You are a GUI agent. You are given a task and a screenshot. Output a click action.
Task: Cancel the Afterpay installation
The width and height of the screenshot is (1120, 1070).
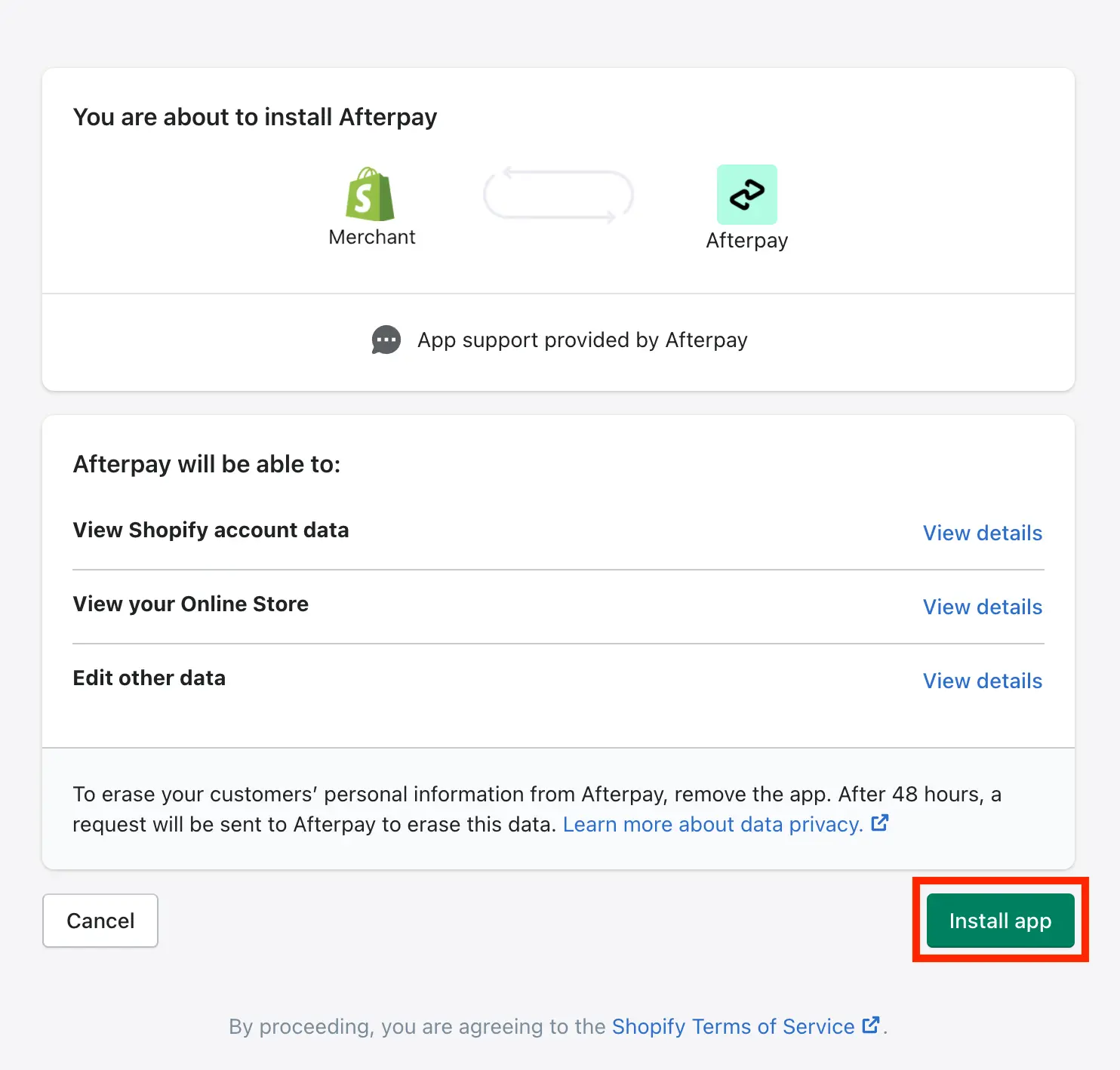(x=100, y=921)
